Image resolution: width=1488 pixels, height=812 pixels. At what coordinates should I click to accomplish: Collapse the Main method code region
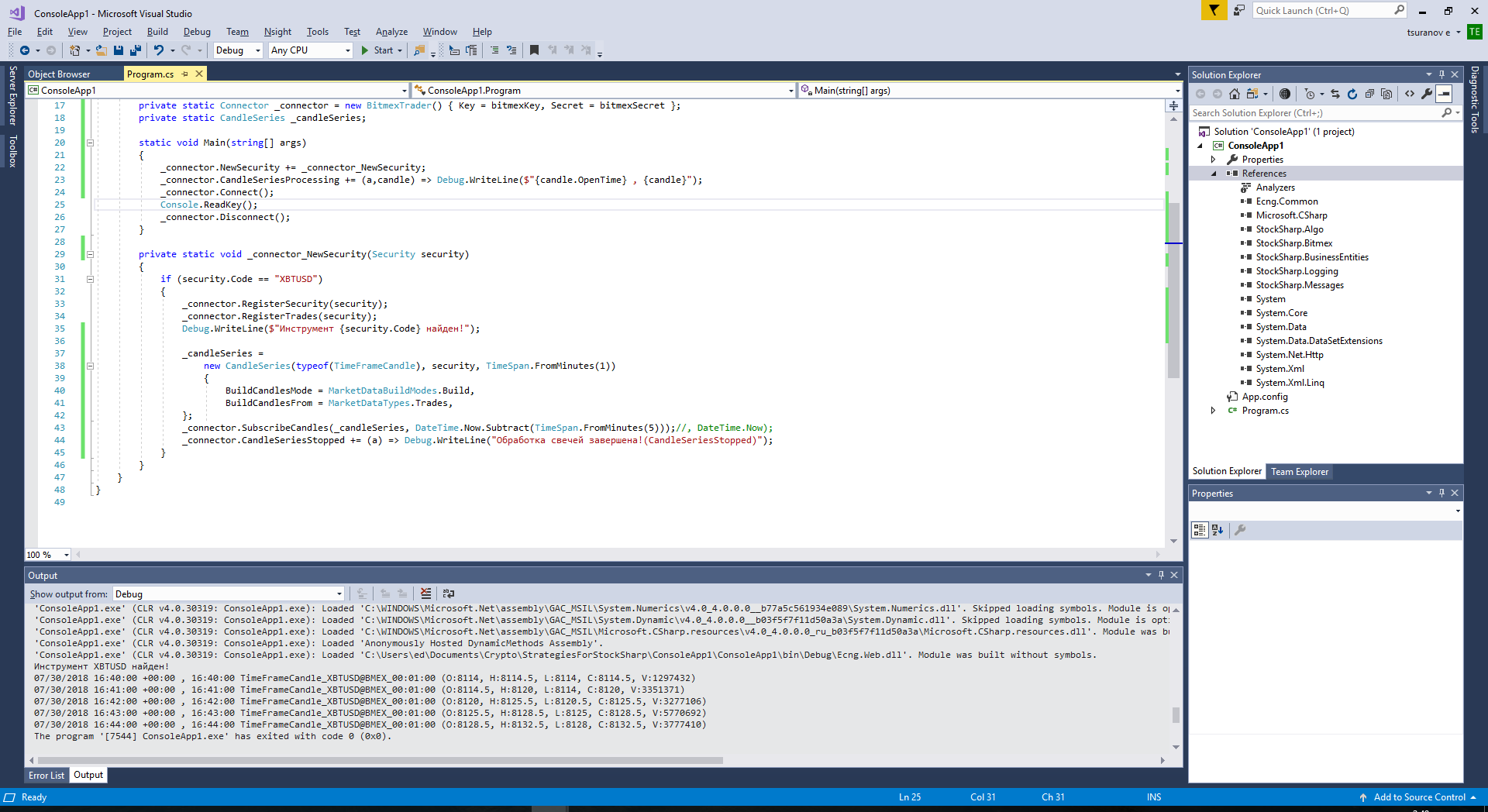coord(90,143)
